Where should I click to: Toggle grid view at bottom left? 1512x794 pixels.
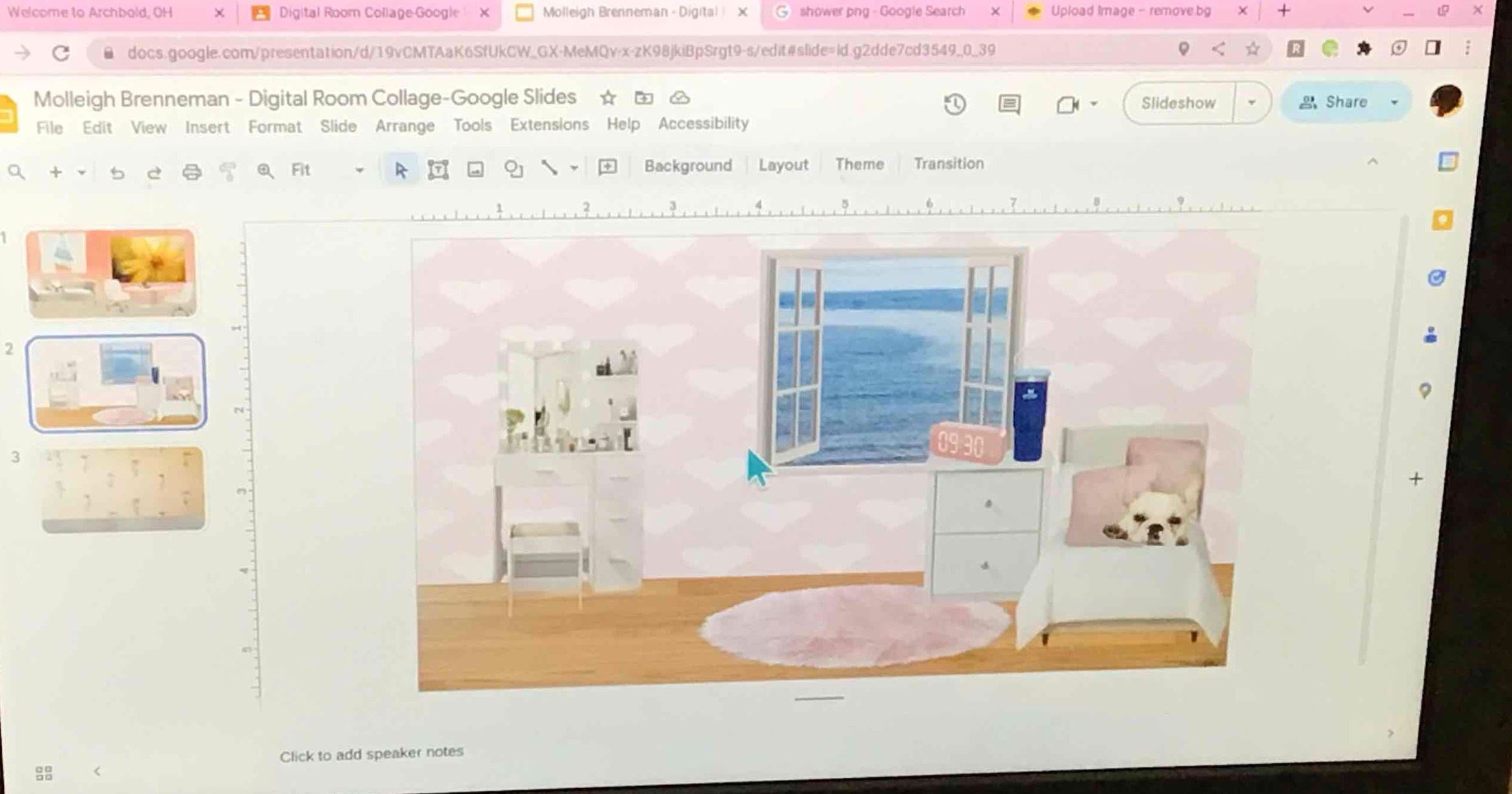(x=44, y=773)
